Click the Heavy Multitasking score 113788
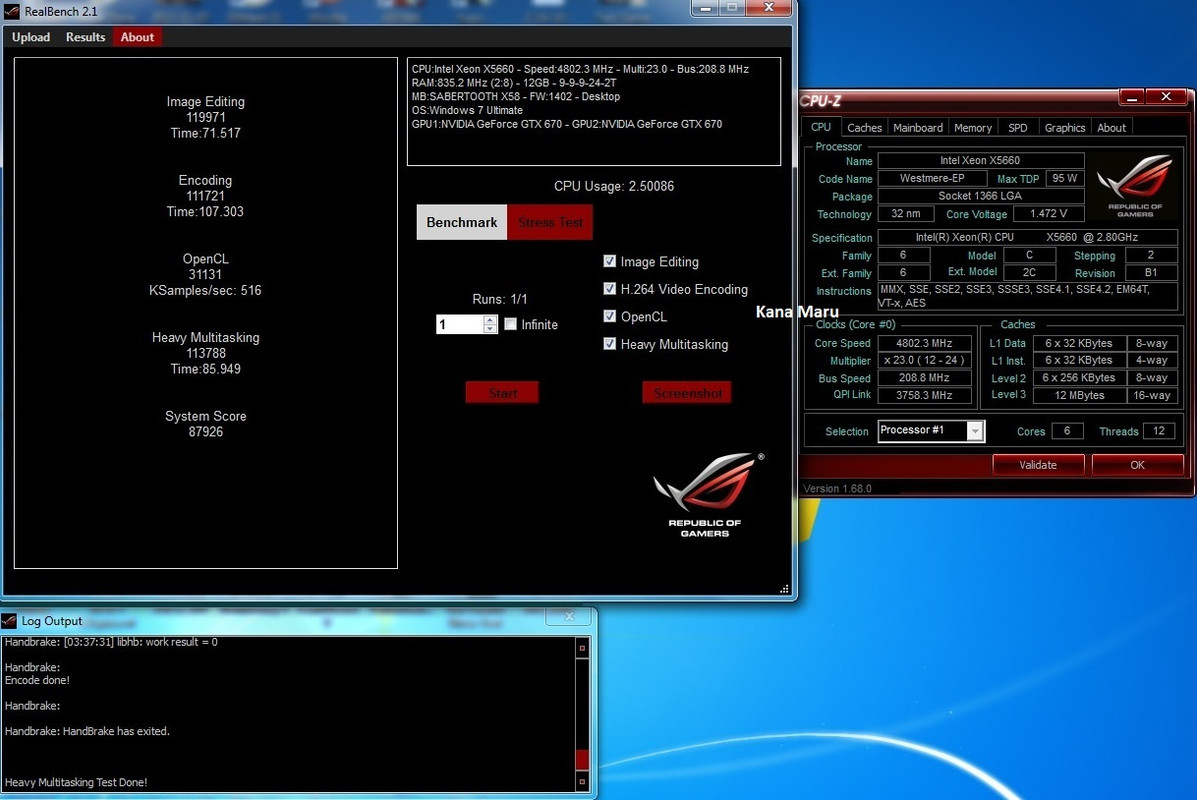Screen dimensions: 1197x800 (205, 353)
